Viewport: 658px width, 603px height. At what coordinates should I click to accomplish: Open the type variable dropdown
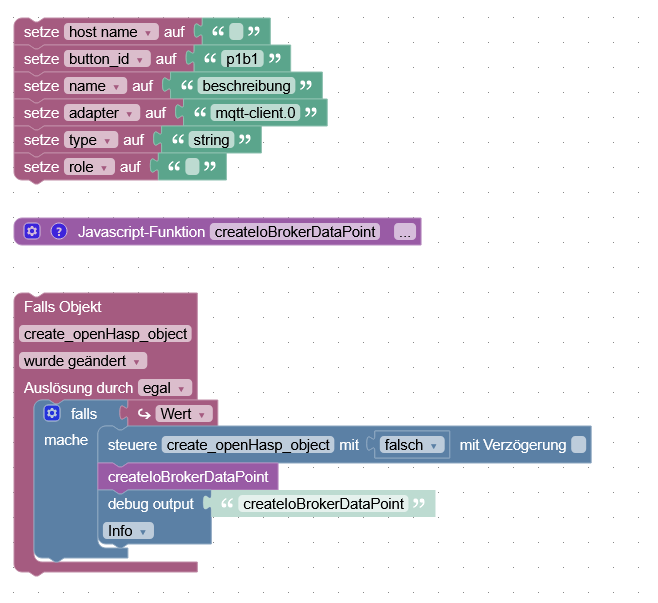click(x=91, y=140)
